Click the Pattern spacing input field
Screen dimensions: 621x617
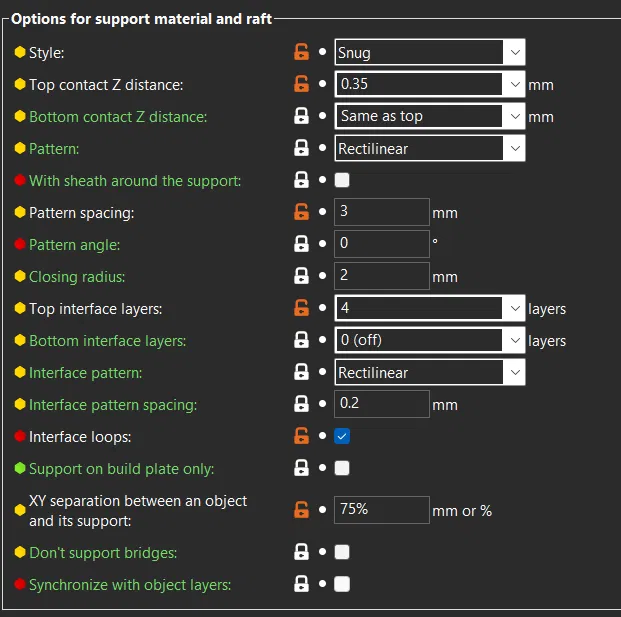coord(381,212)
